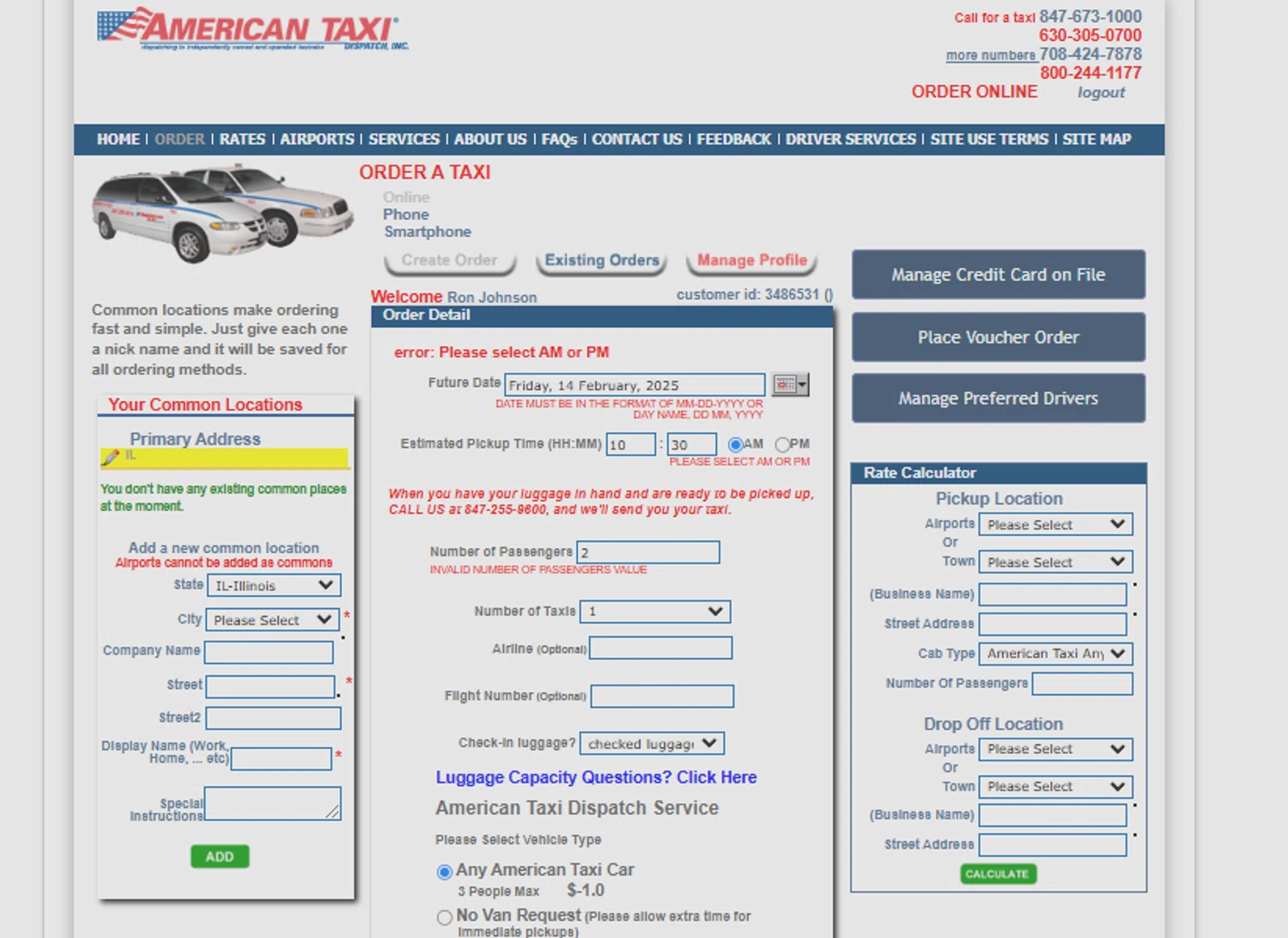Click the pickup minutes field
1288x938 pixels.
[692, 445]
